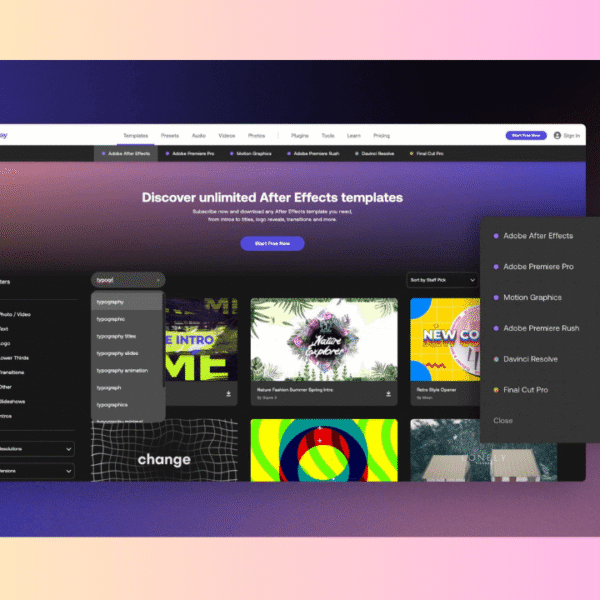Select Davinci Resolve in popup menu
The height and width of the screenshot is (600, 600).
point(526,359)
